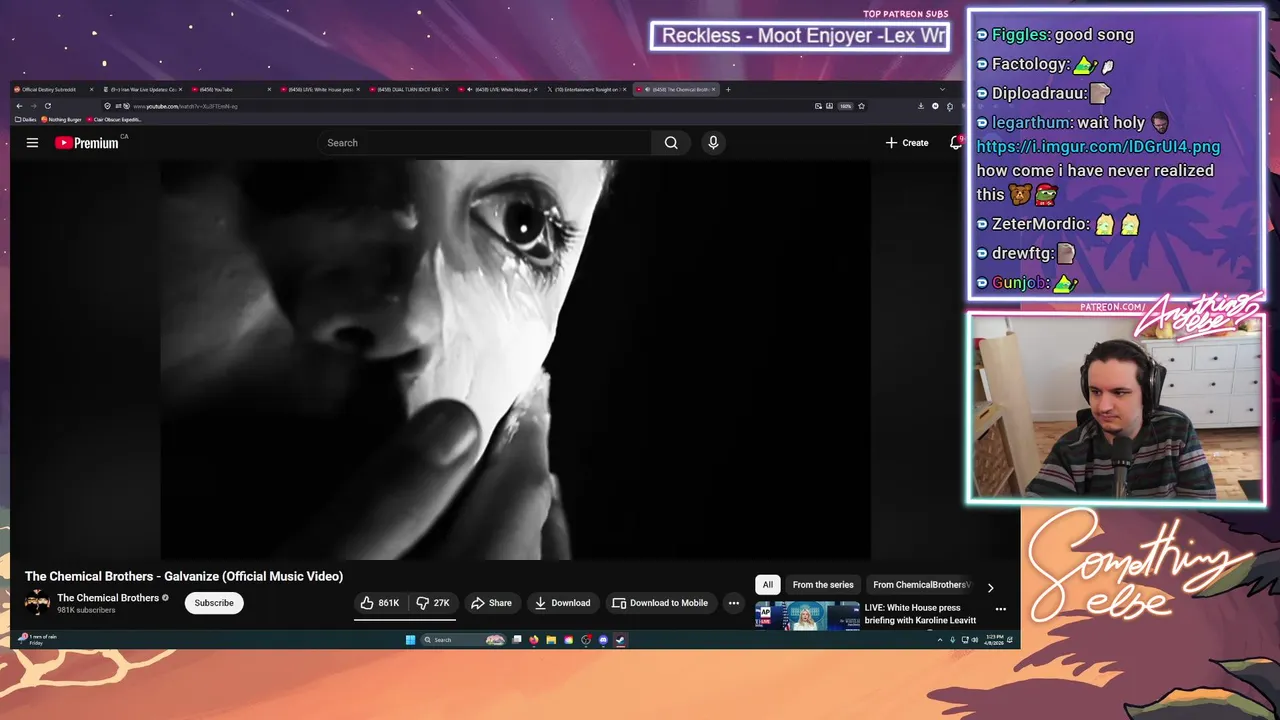Click the YouTube search input field
Screen dimensions: 1280x720
pyautogui.click(x=485, y=143)
